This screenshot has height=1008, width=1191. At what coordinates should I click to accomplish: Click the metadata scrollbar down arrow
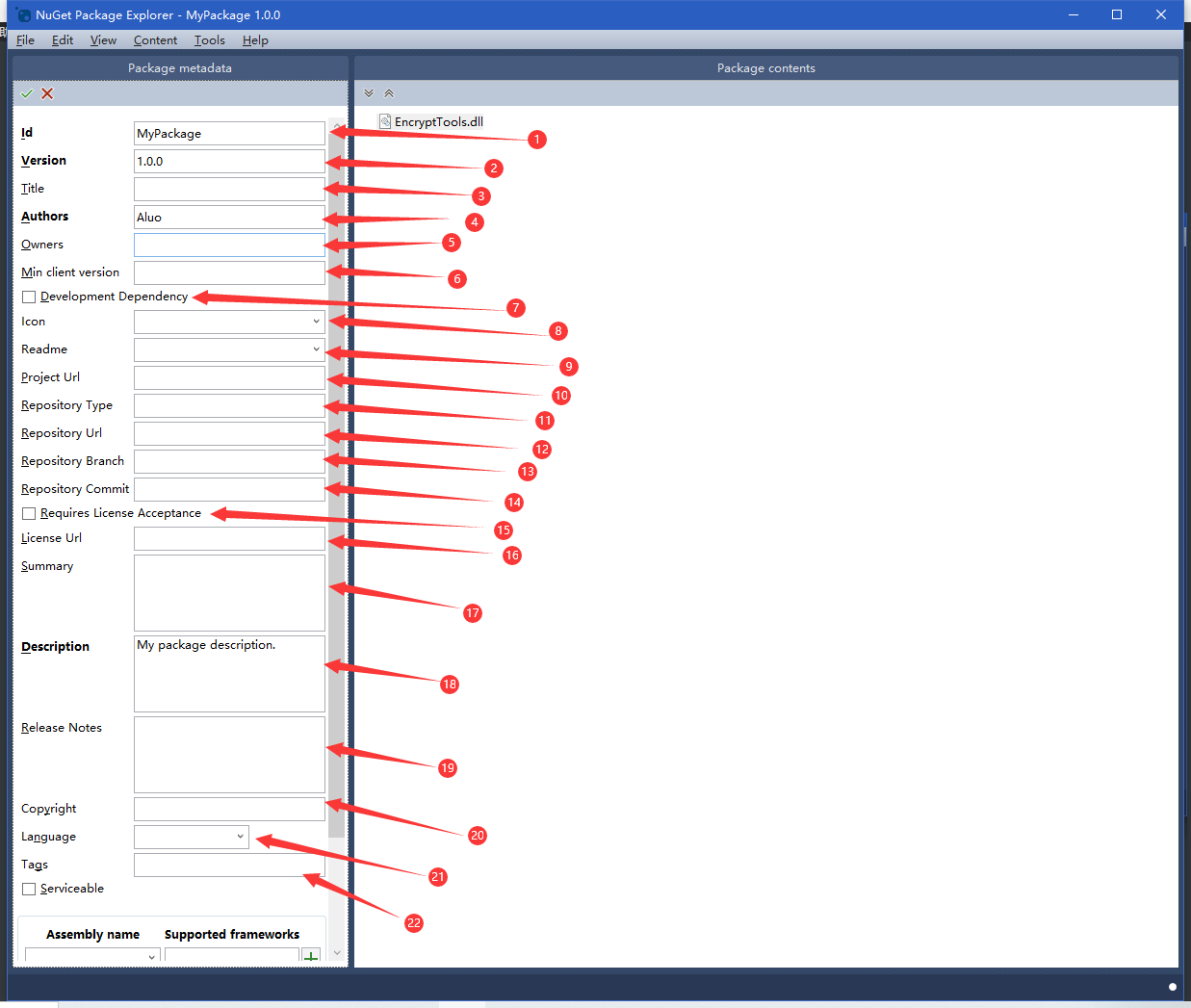pos(336,952)
